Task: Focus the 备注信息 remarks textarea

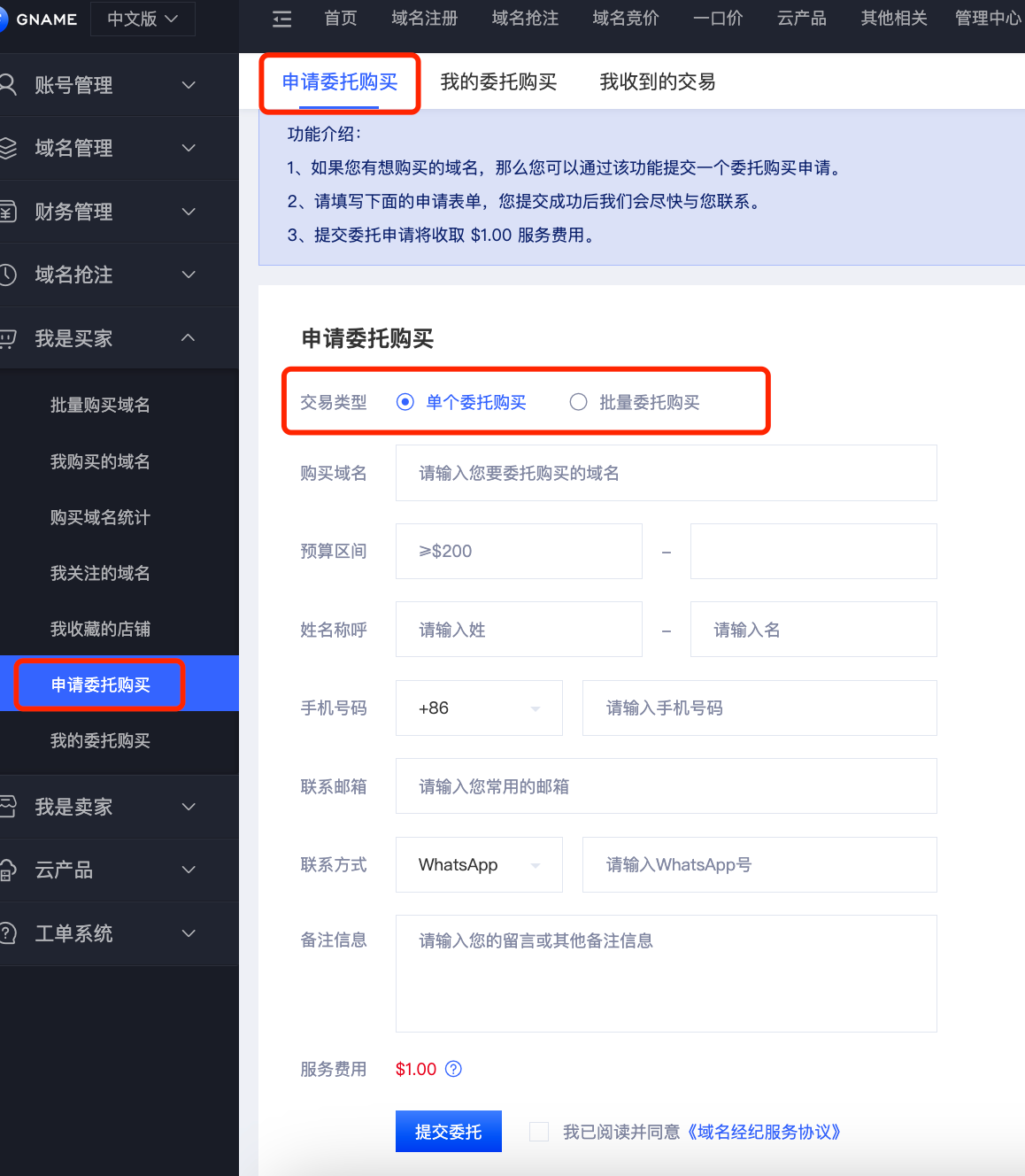Action: click(666, 973)
